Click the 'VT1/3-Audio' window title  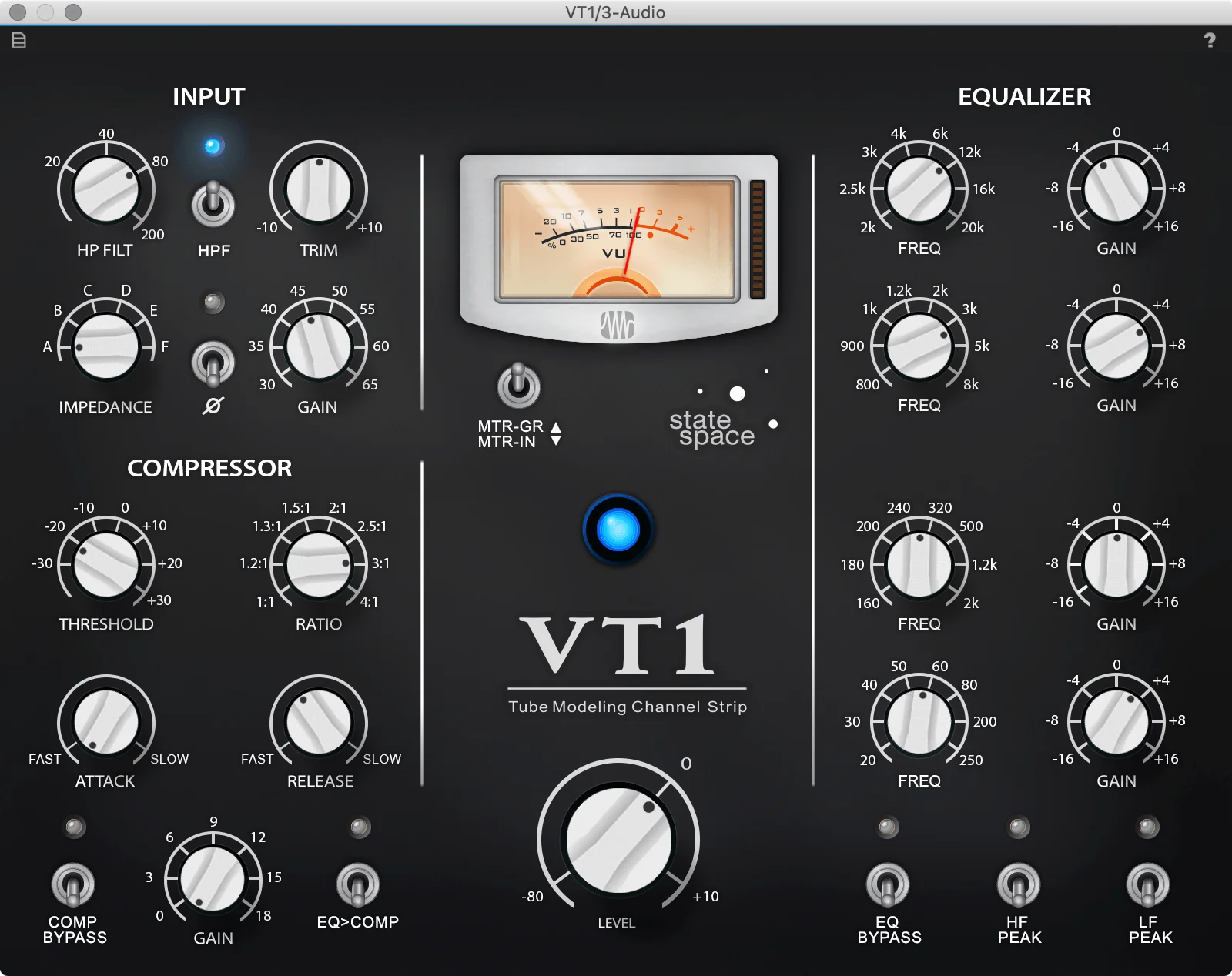[615, 12]
